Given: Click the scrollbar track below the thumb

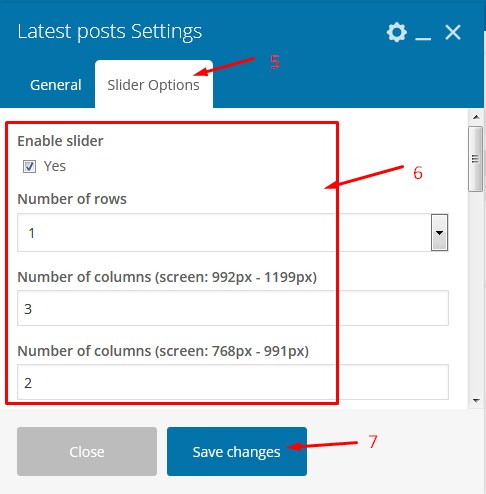Looking at the screenshot, I should coord(475,293).
